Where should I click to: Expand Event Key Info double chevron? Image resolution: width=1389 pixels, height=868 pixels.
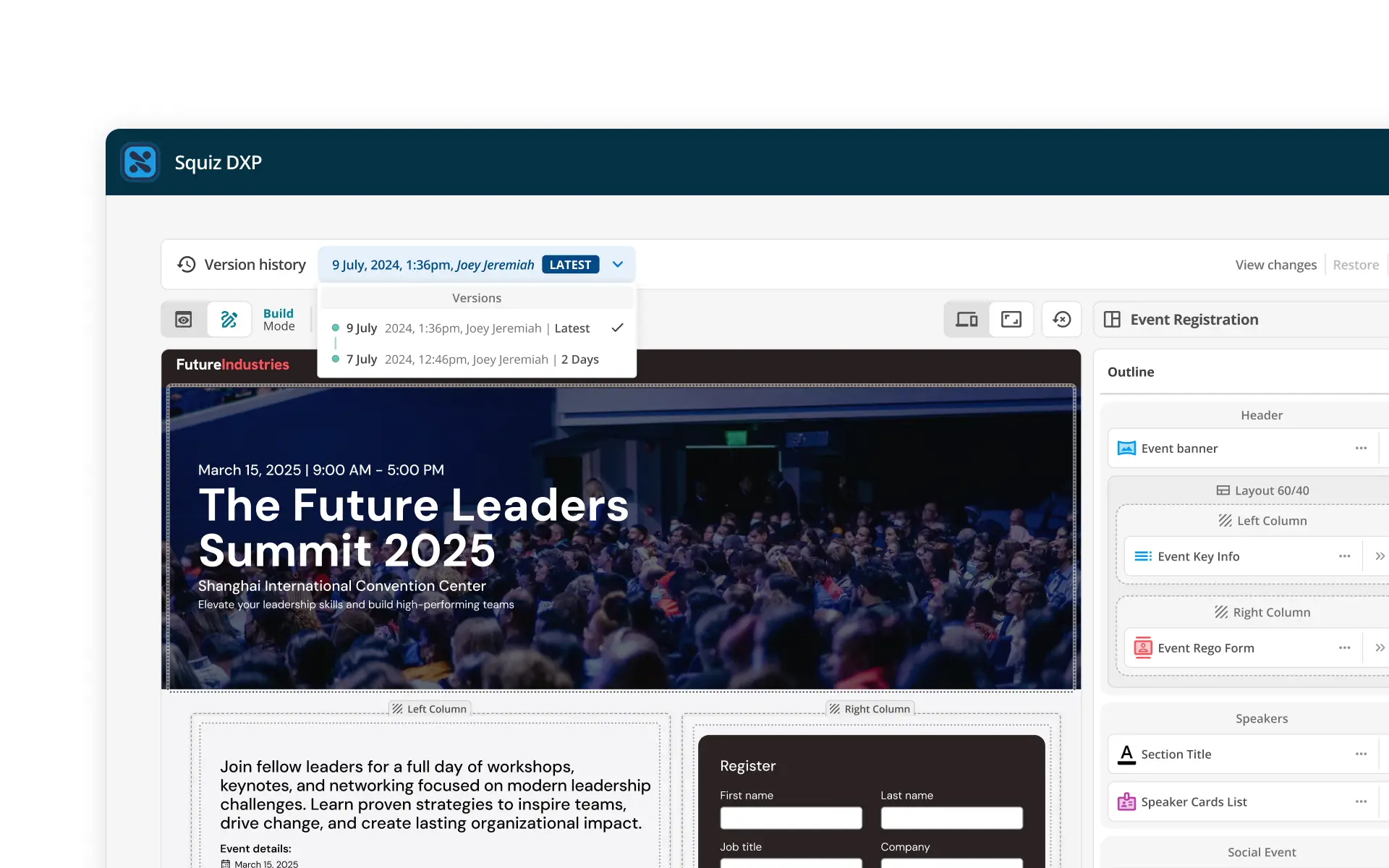pyautogui.click(x=1380, y=556)
